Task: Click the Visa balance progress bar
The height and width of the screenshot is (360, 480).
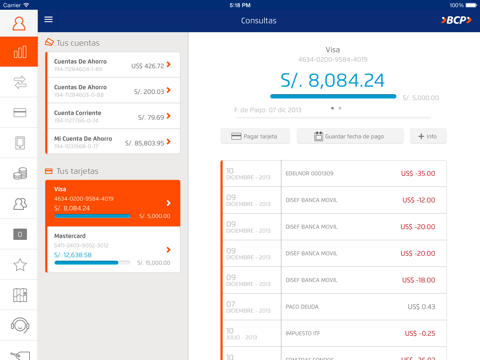Action: (333, 97)
